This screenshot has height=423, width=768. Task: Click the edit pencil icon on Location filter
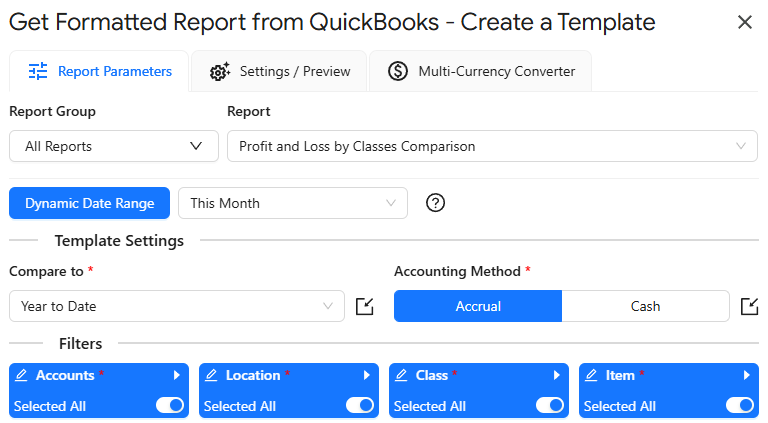pos(211,376)
